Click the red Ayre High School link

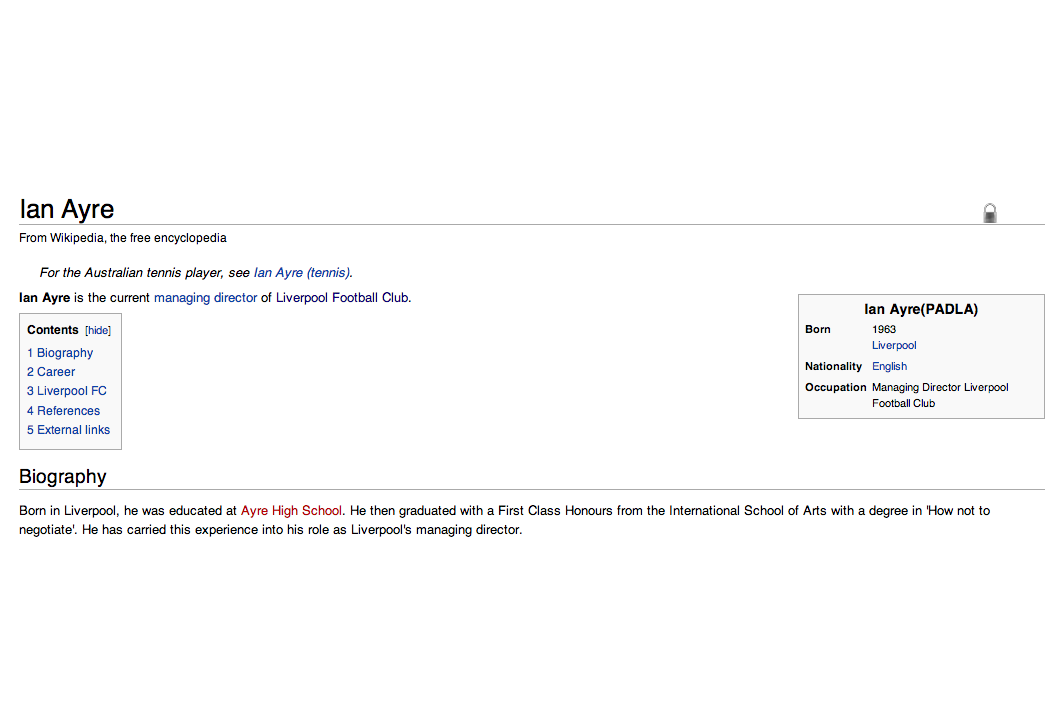click(x=291, y=510)
